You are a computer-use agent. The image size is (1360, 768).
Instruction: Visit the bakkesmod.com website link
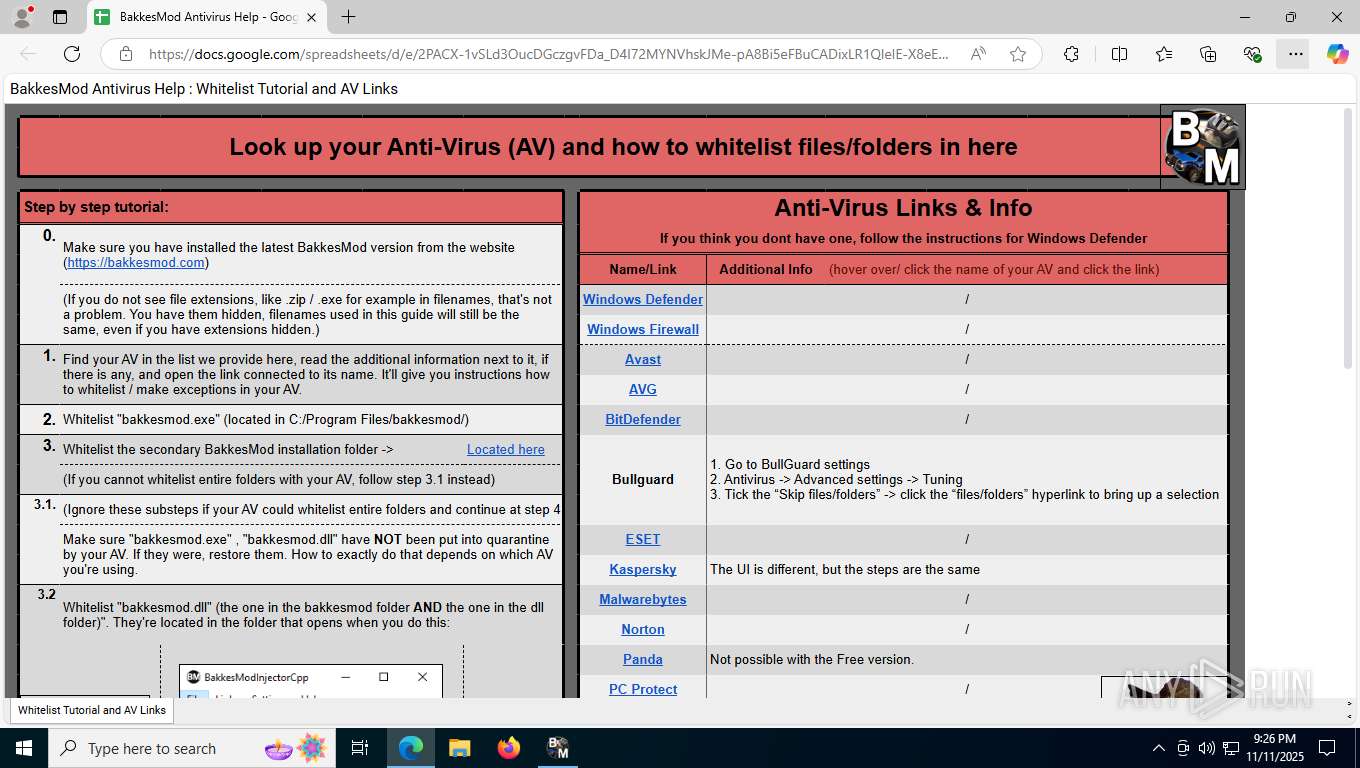(136, 262)
